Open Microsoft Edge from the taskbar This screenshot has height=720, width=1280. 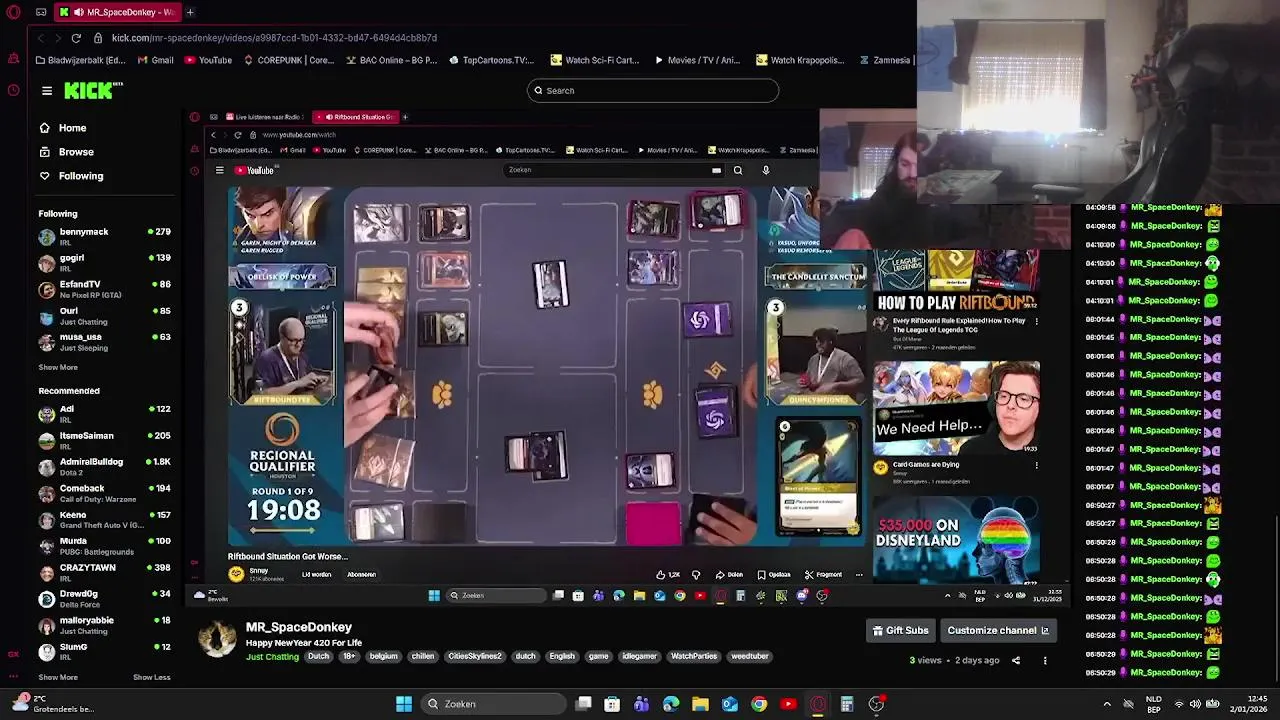[x=671, y=704]
